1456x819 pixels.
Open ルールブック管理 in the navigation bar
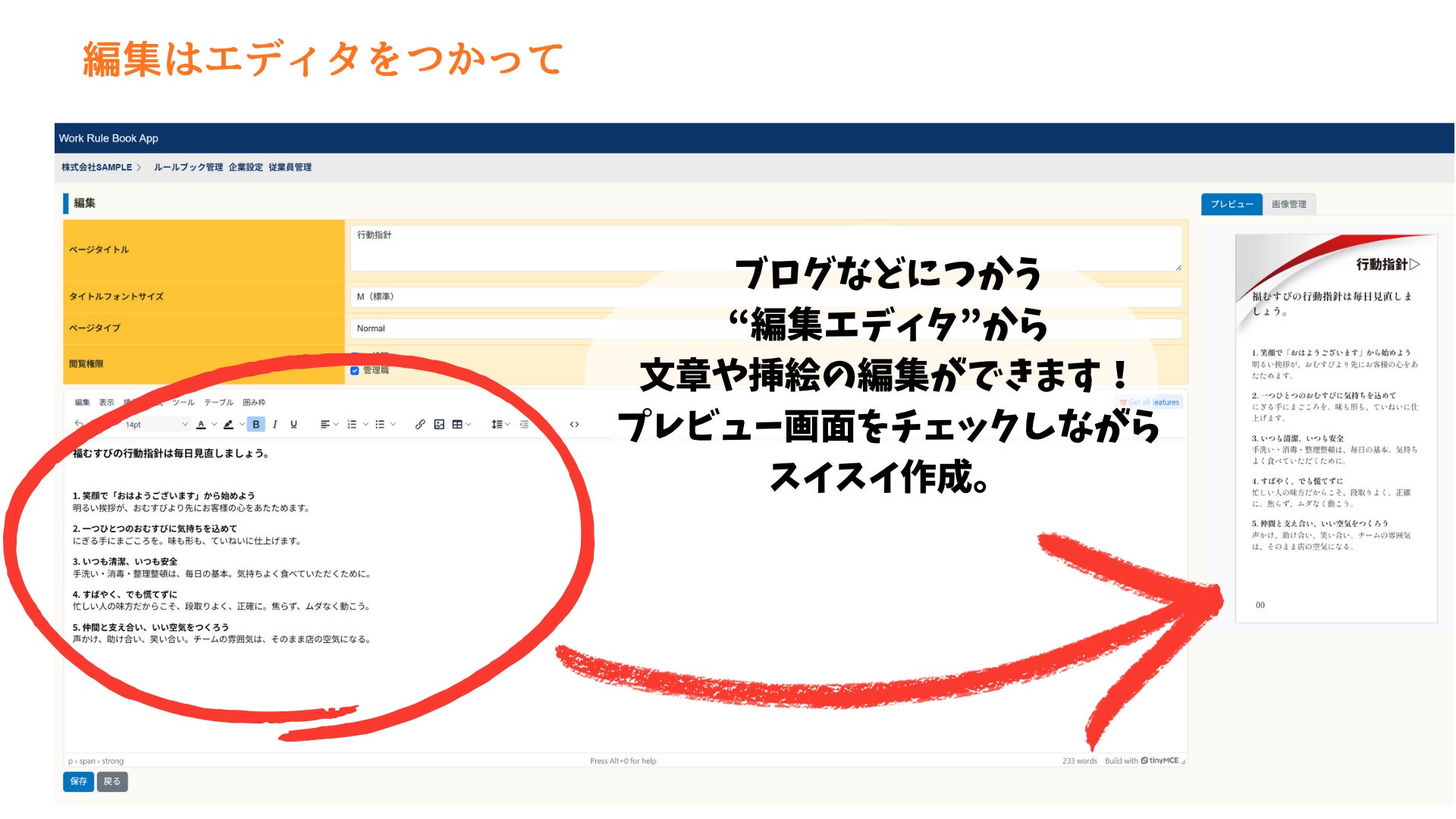click(188, 168)
